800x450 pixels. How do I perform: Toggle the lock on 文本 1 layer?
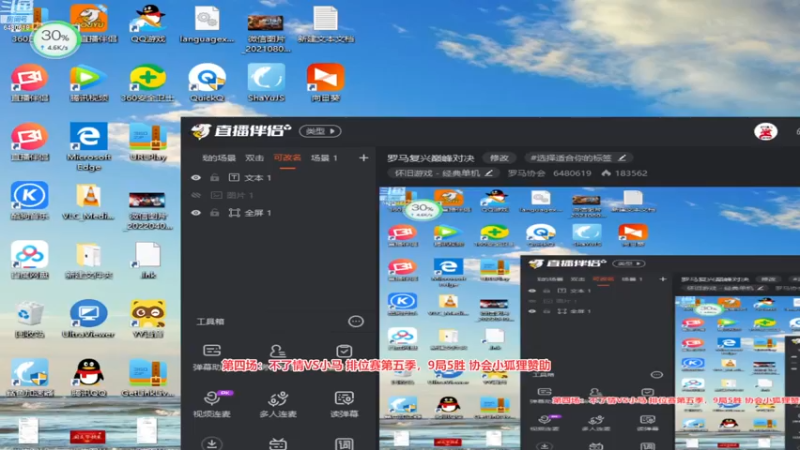(215, 178)
